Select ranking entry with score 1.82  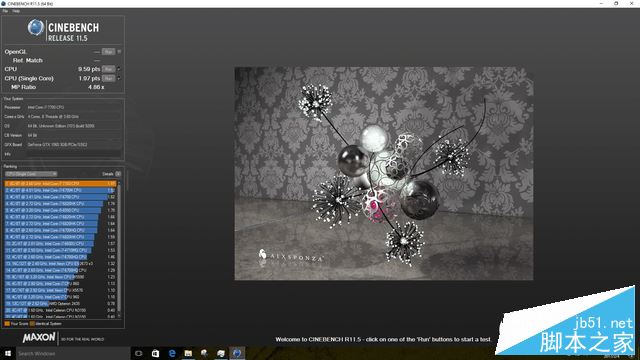(60, 197)
